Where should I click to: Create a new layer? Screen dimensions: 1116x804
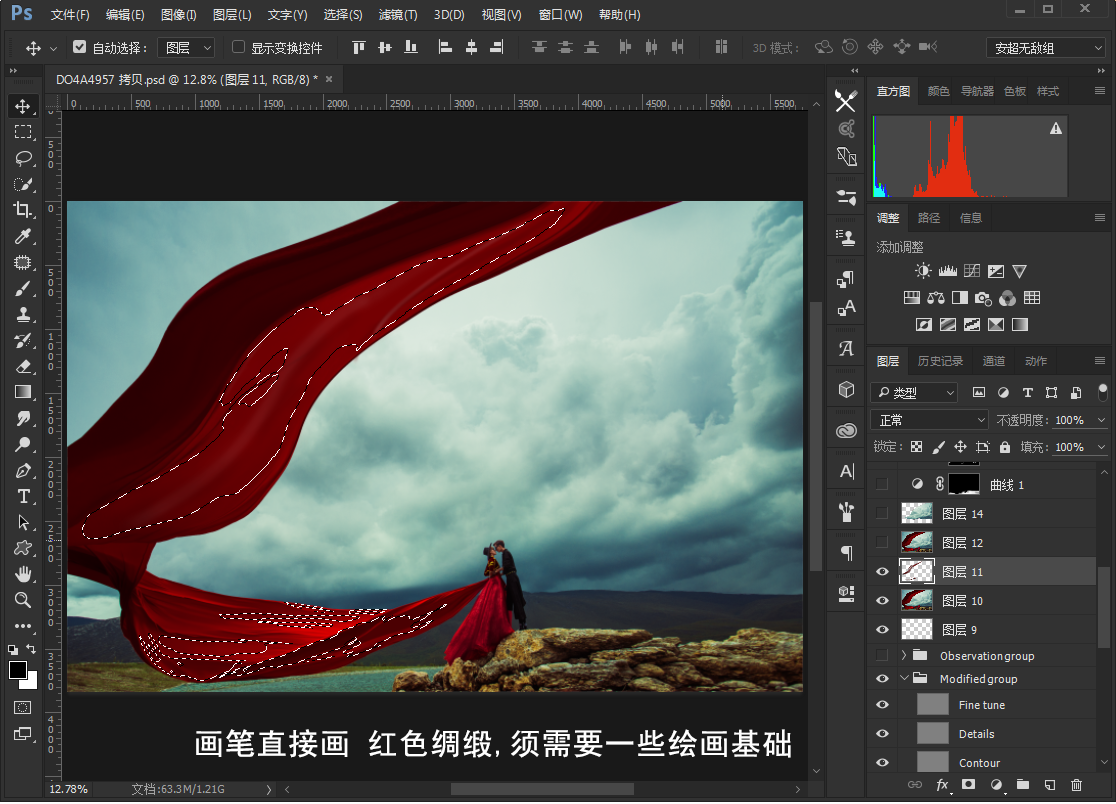pyautogui.click(x=1050, y=785)
